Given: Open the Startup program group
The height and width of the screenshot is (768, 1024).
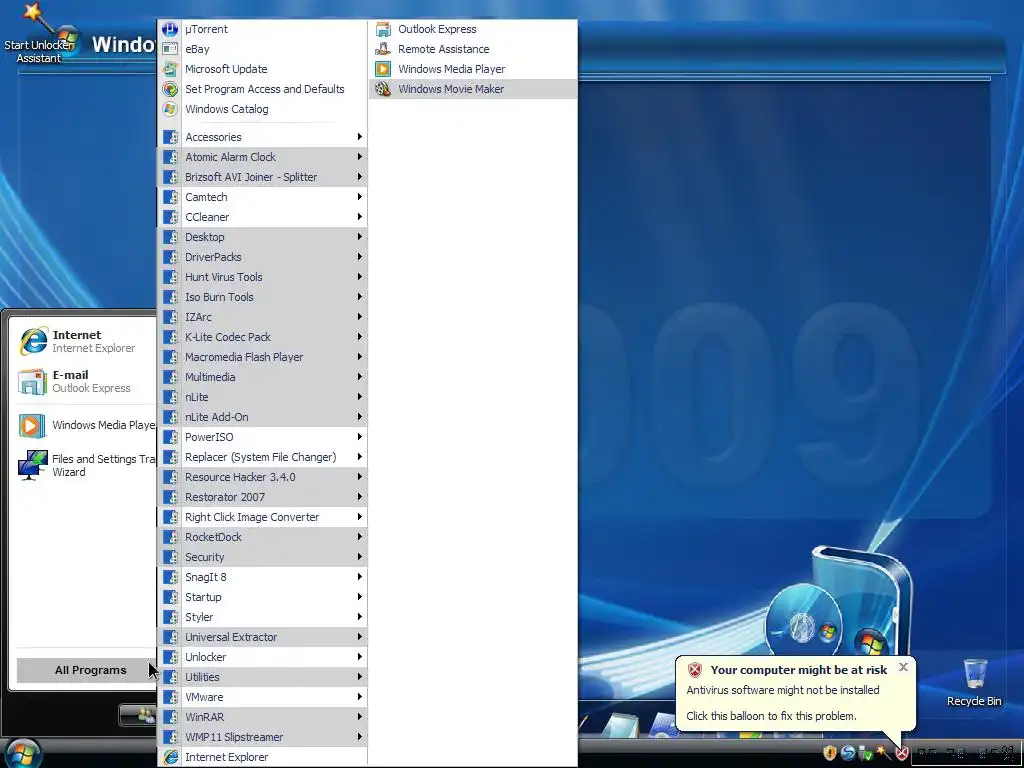Looking at the screenshot, I should click(262, 598).
